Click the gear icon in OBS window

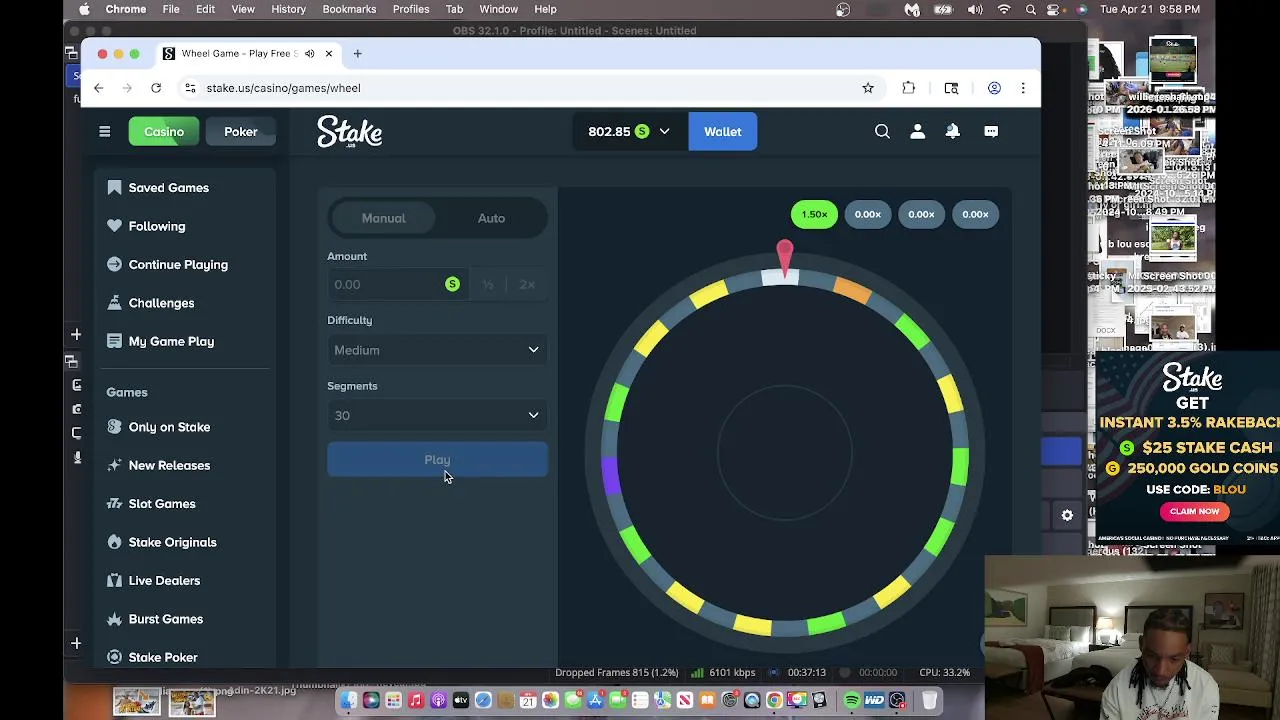(x=1067, y=515)
